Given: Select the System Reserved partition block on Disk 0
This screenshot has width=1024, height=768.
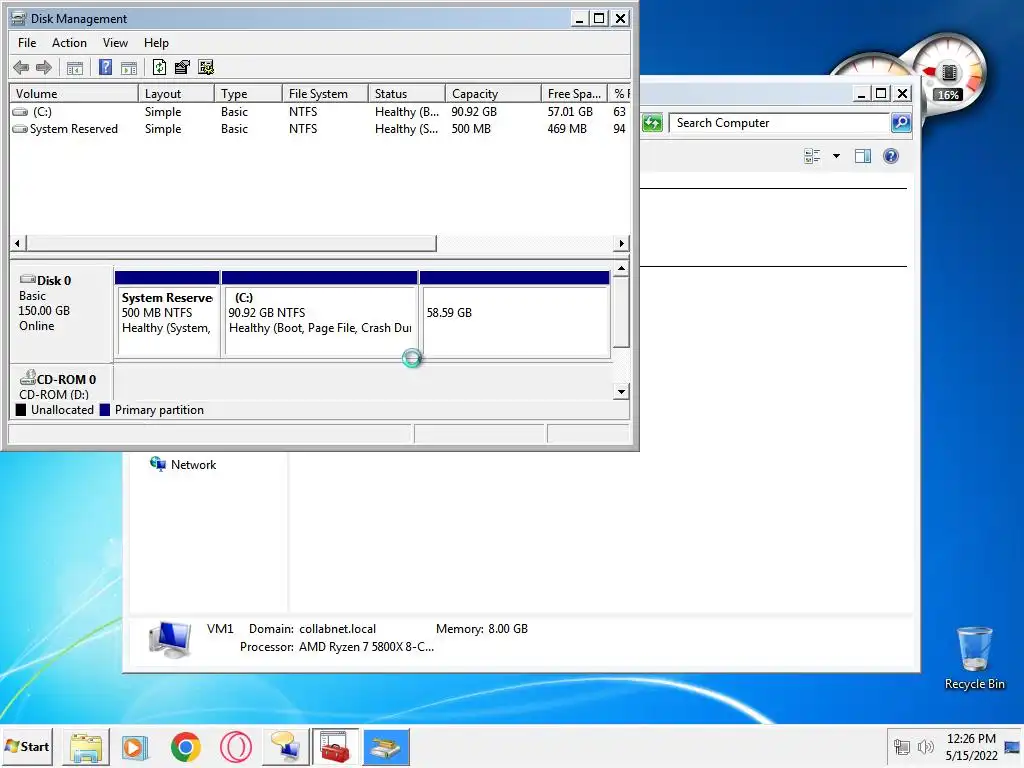Looking at the screenshot, I should point(167,314).
